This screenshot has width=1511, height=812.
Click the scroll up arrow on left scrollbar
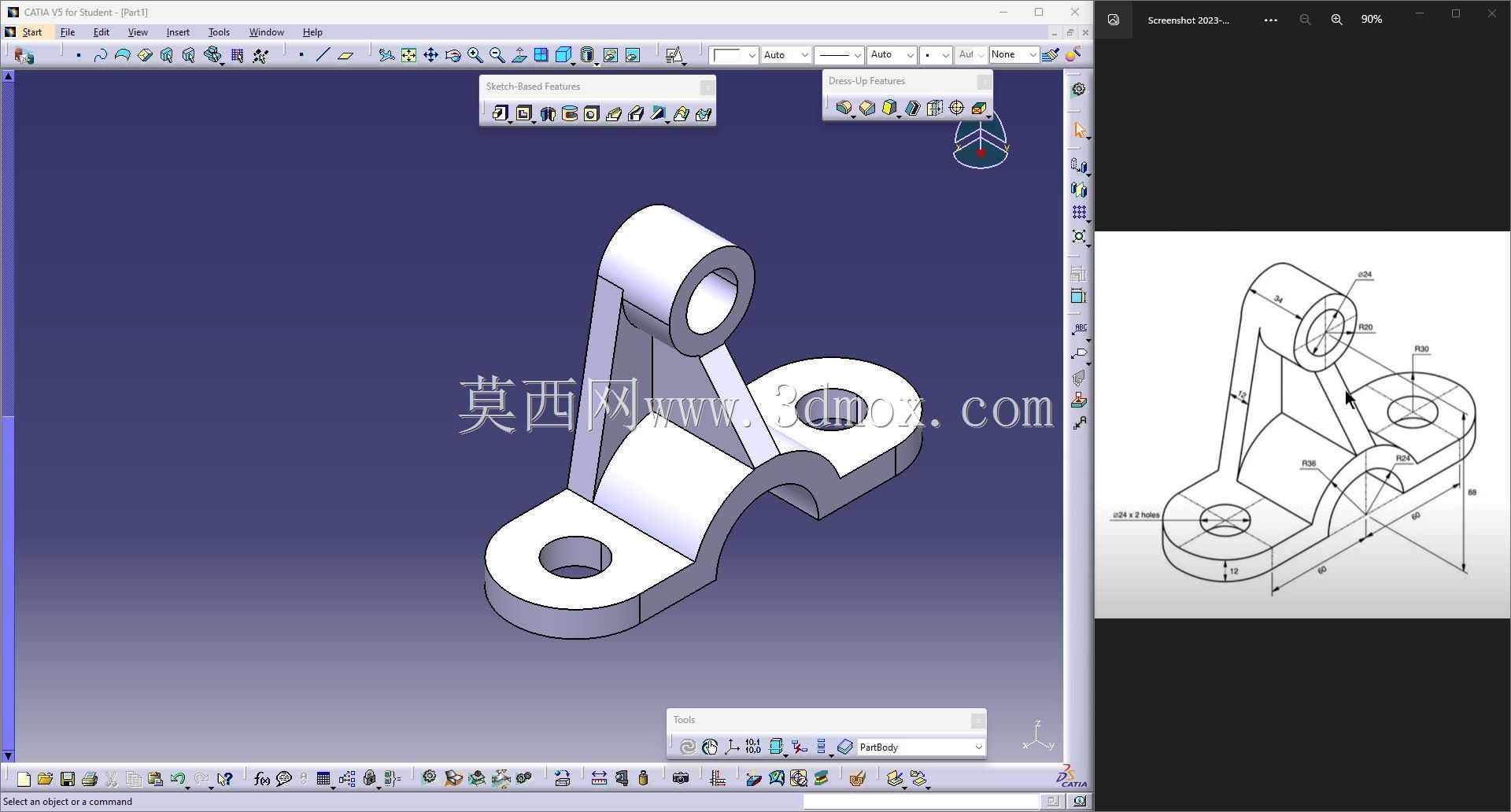click(x=8, y=76)
